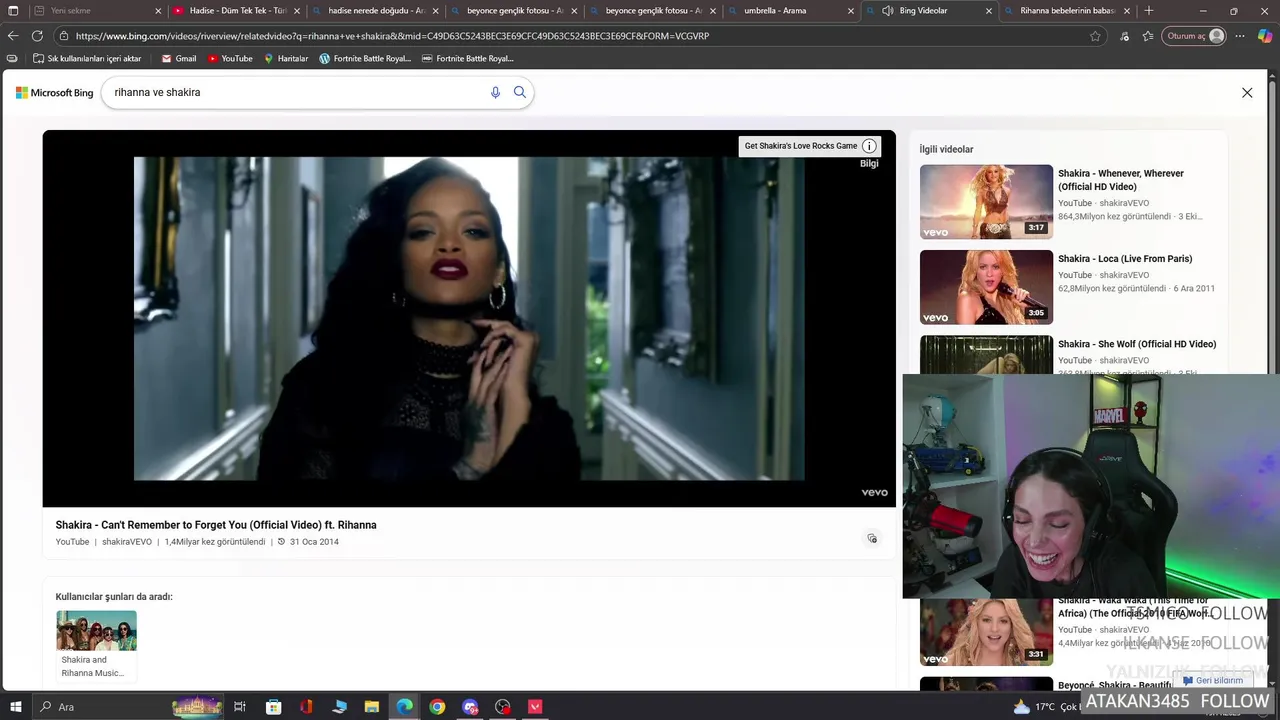1280x720 pixels.
Task: Open the favorites list icon in toolbar
Action: click(x=1147, y=36)
